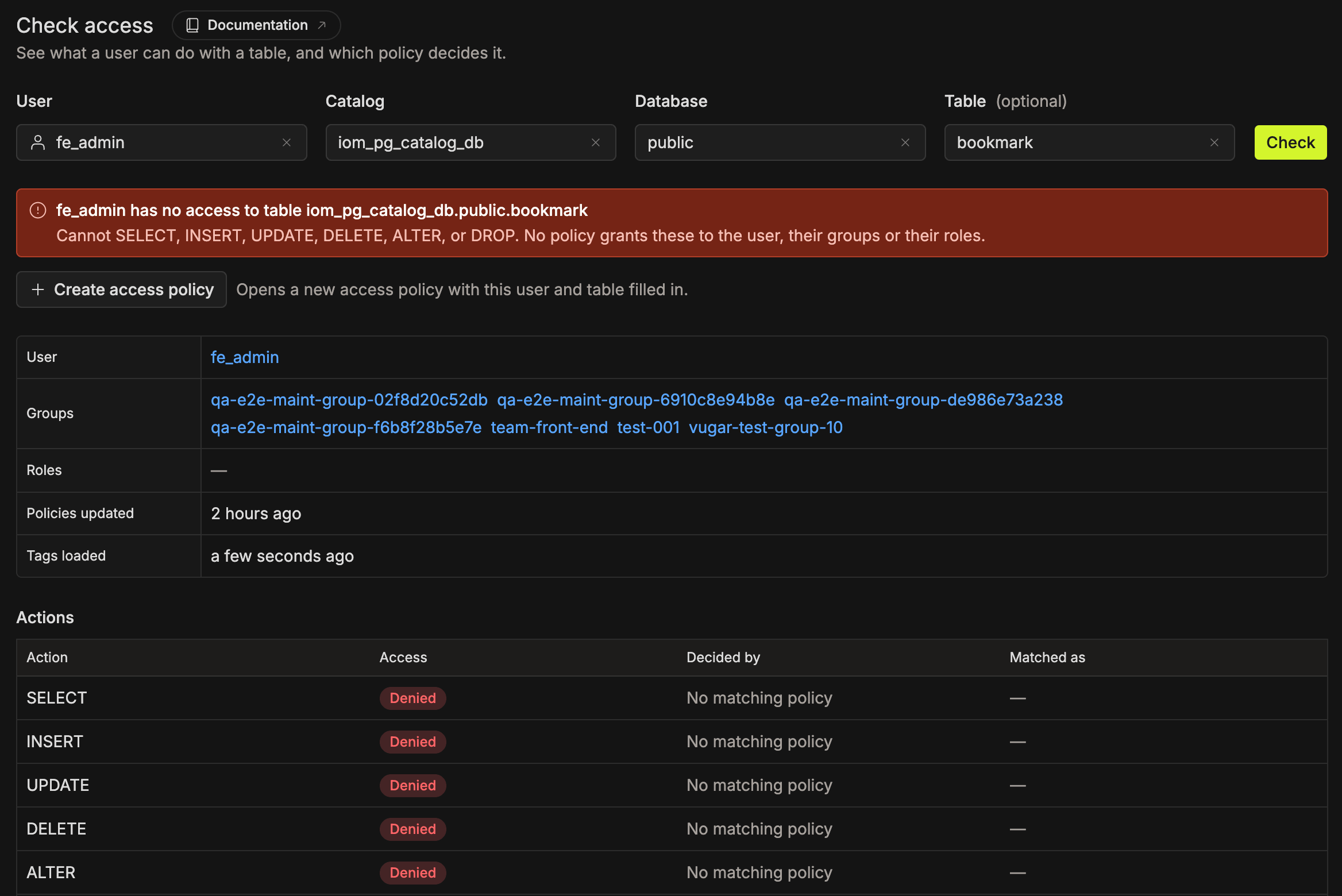This screenshot has height=896, width=1342.
Task: Click the Denied badge in INSERT row
Action: click(413, 742)
